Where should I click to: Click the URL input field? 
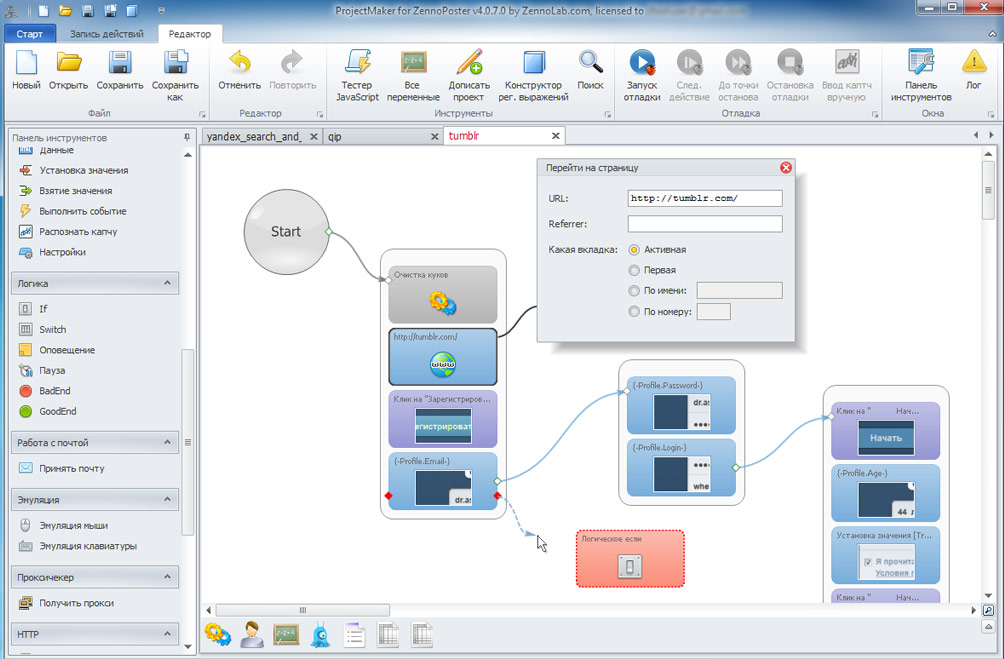(x=705, y=198)
